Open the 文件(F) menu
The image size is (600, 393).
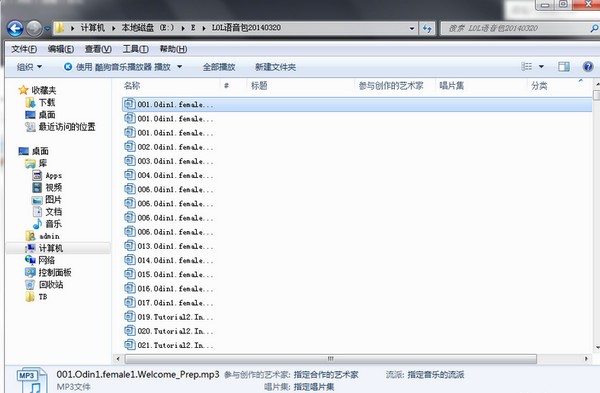coord(24,49)
